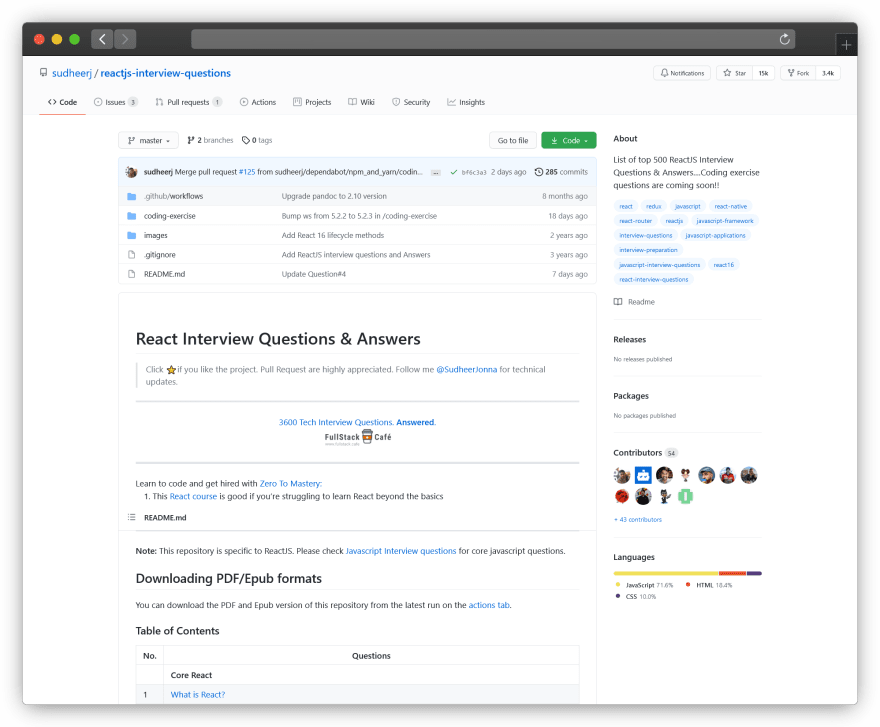This screenshot has width=880, height=727.
Task: Open the 'Update Question#4' commit message
Action: (314, 274)
